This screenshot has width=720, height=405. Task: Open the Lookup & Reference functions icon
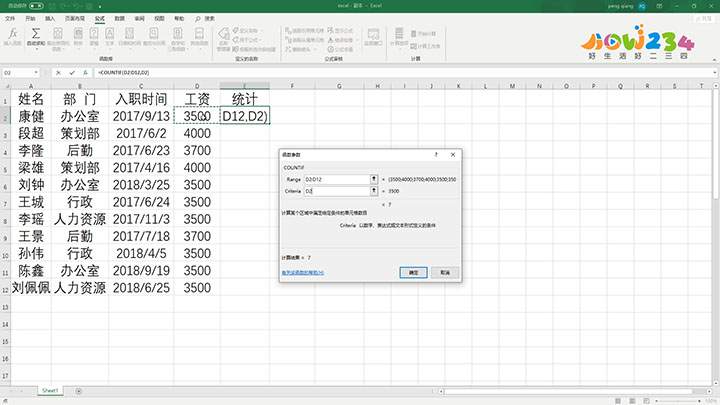coord(153,34)
